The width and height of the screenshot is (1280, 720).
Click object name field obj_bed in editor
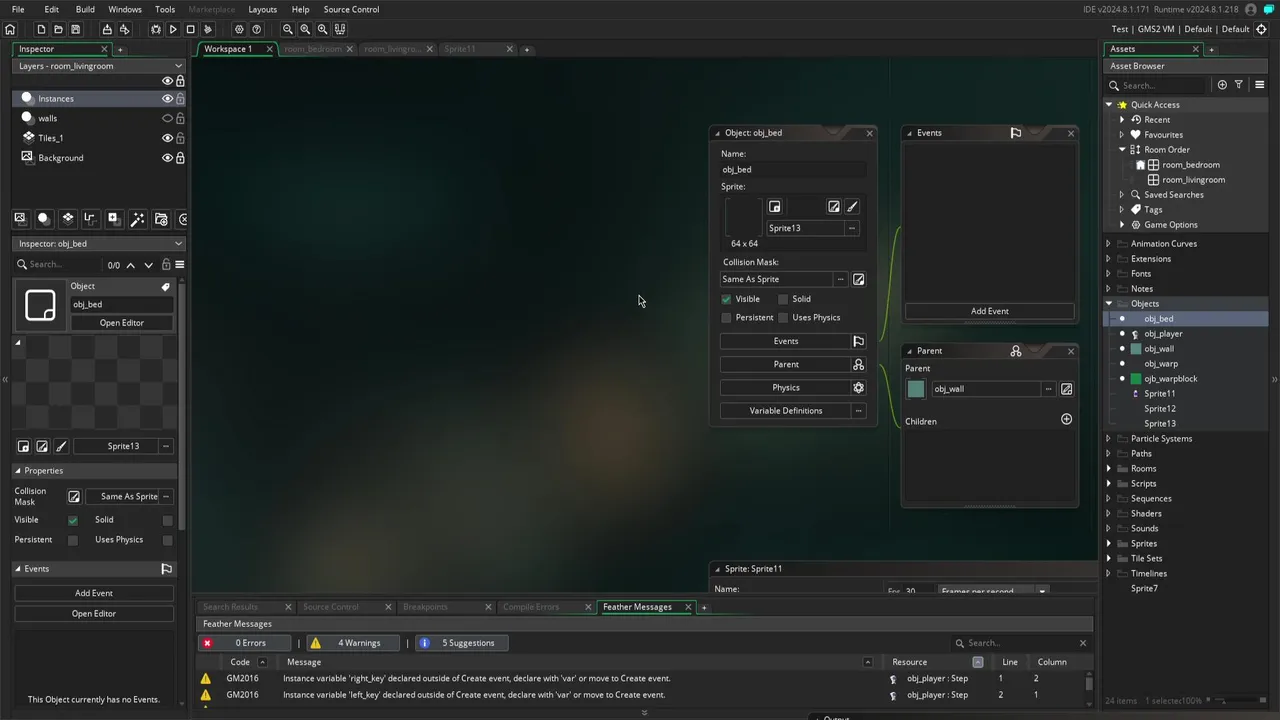click(794, 170)
